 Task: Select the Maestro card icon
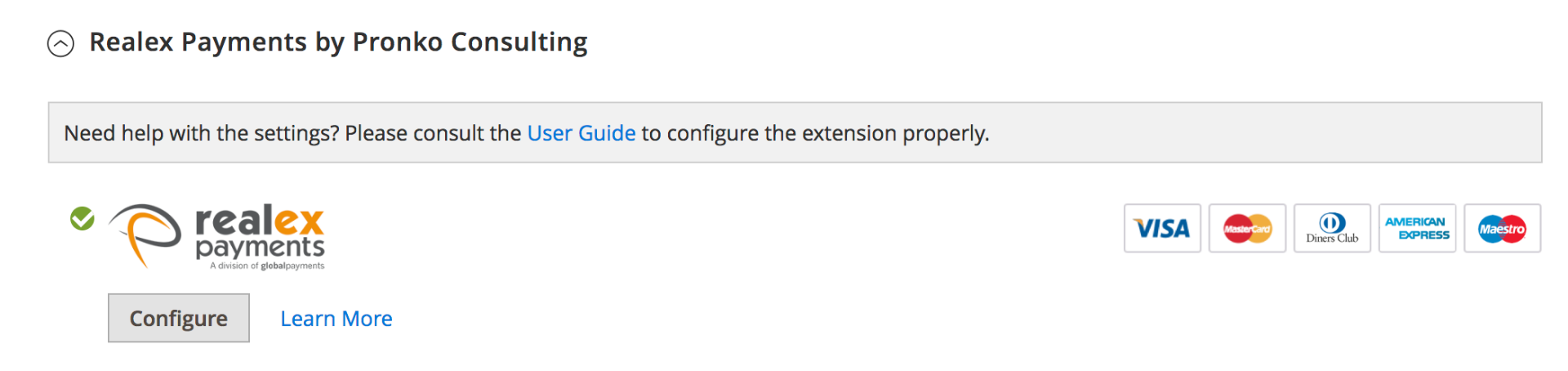point(1502,228)
